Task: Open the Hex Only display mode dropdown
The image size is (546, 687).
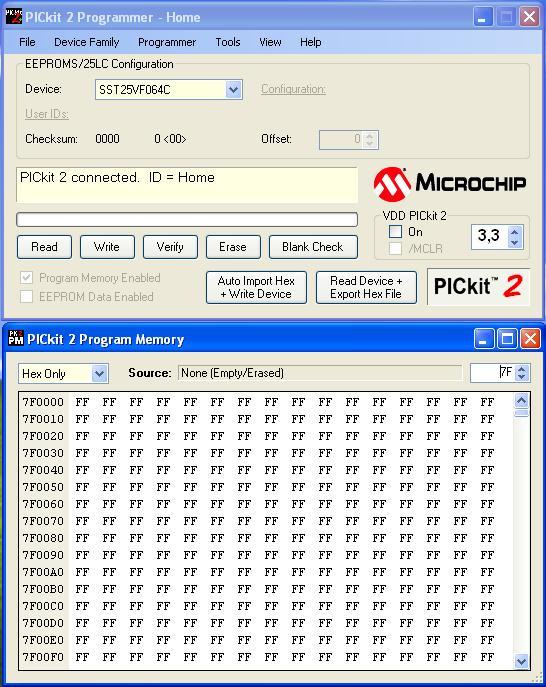Action: point(99,374)
